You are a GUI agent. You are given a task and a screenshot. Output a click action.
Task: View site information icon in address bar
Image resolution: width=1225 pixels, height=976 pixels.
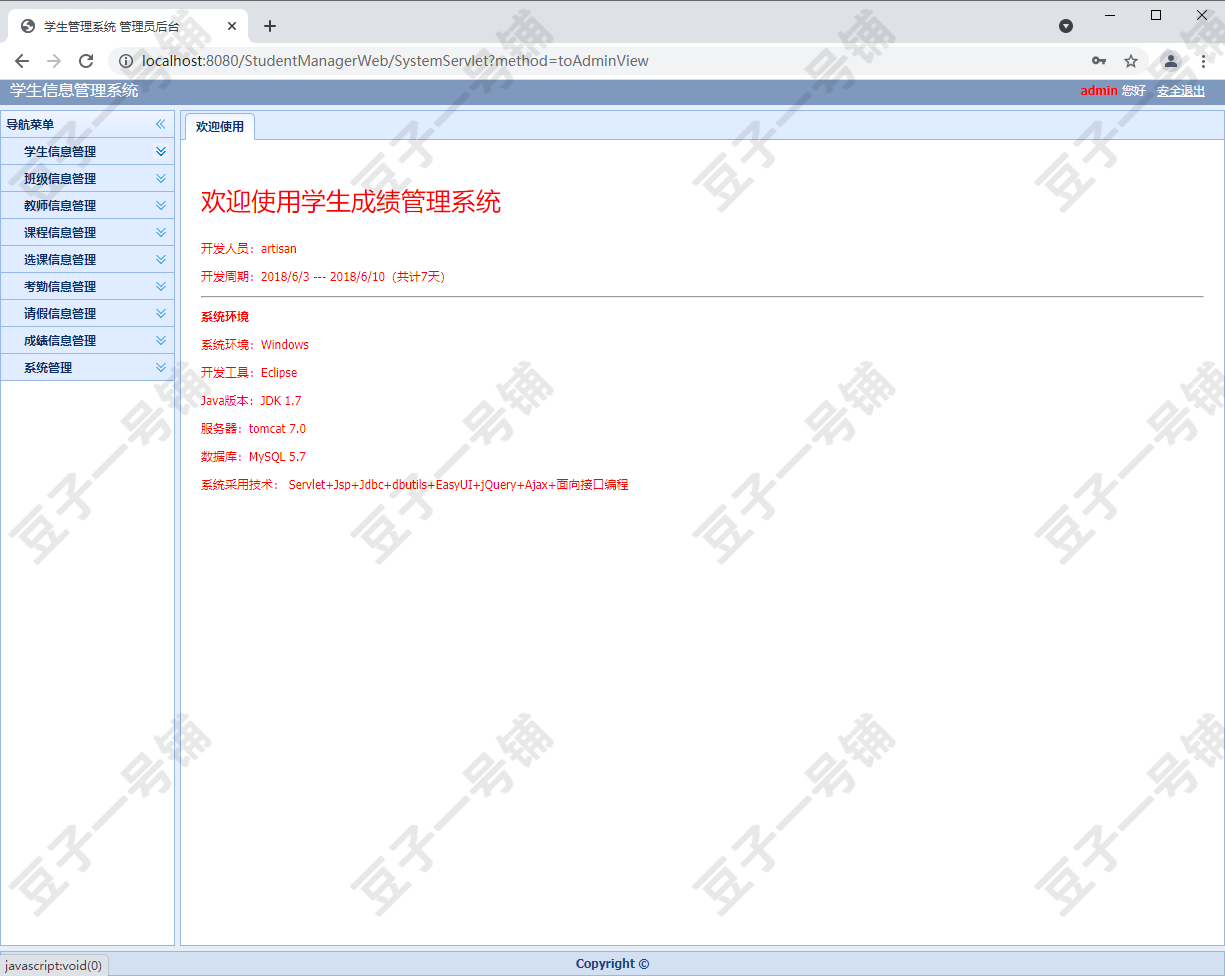(x=126, y=61)
